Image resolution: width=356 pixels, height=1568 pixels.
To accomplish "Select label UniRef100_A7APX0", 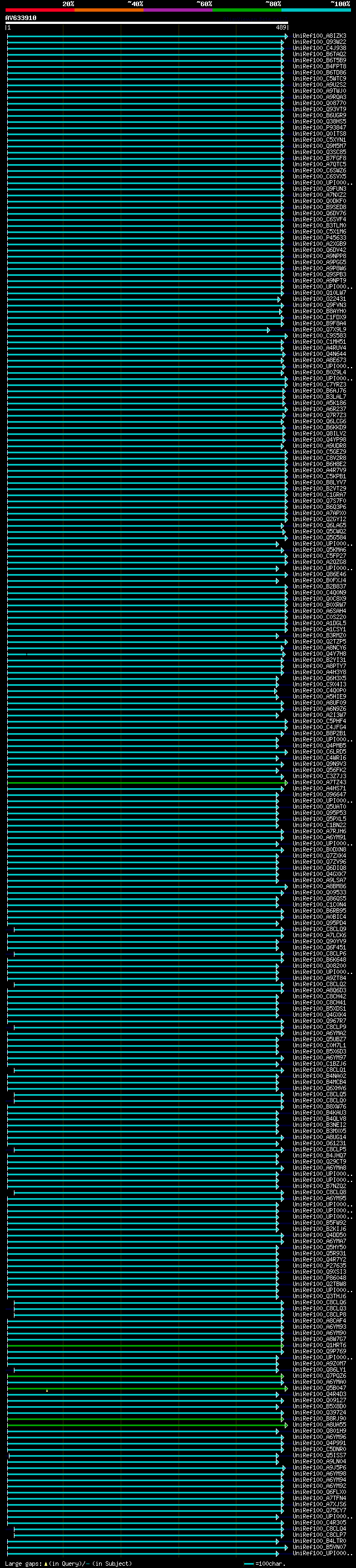I will pyautogui.click(x=319, y=513).
